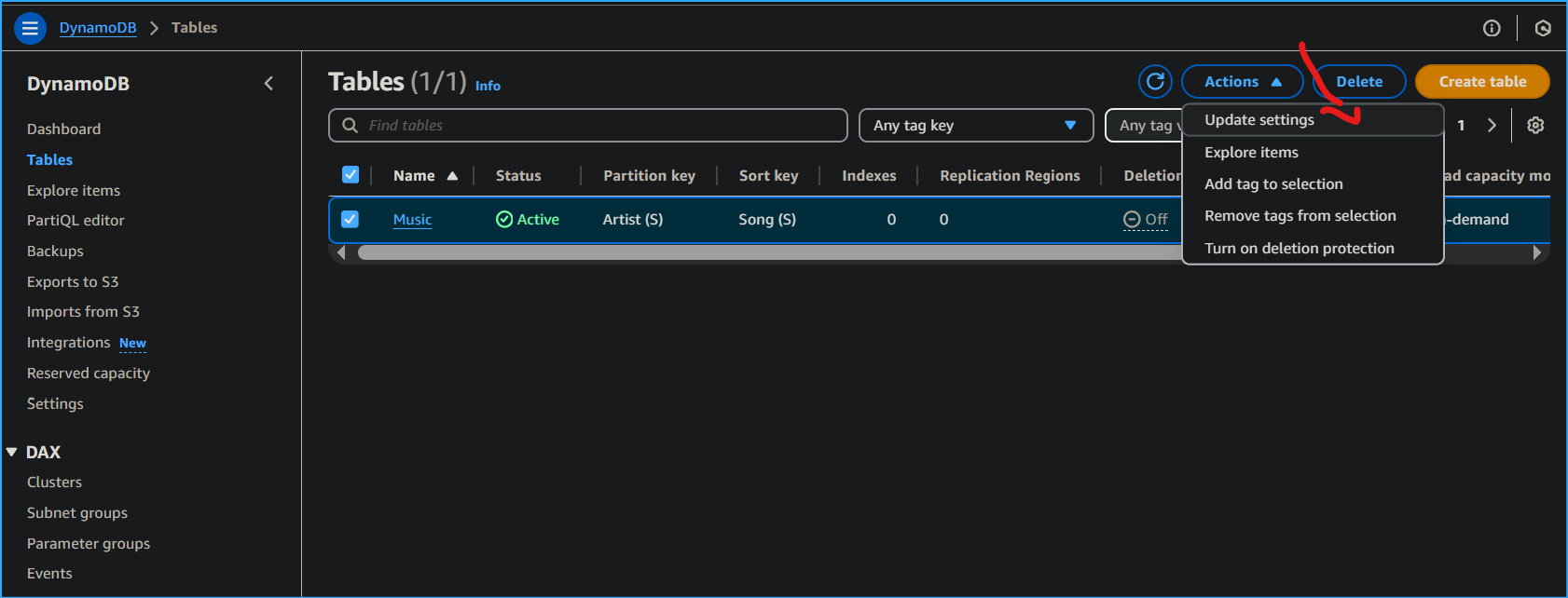Click the Active status check icon
Screen dimensions: 1568x598
[x=504, y=219]
